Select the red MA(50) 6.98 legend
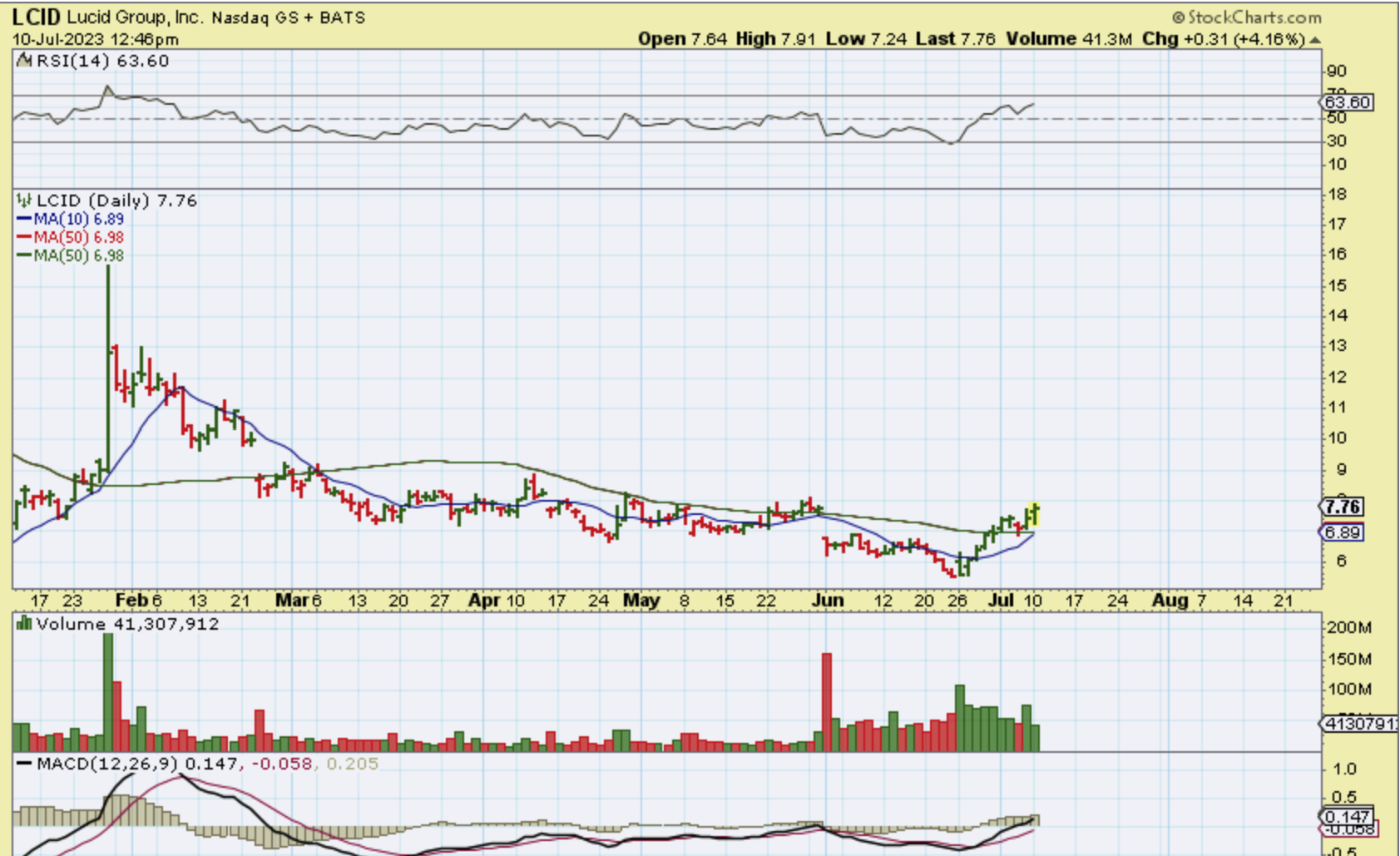Image resolution: width=1400 pixels, height=856 pixels. point(71,237)
